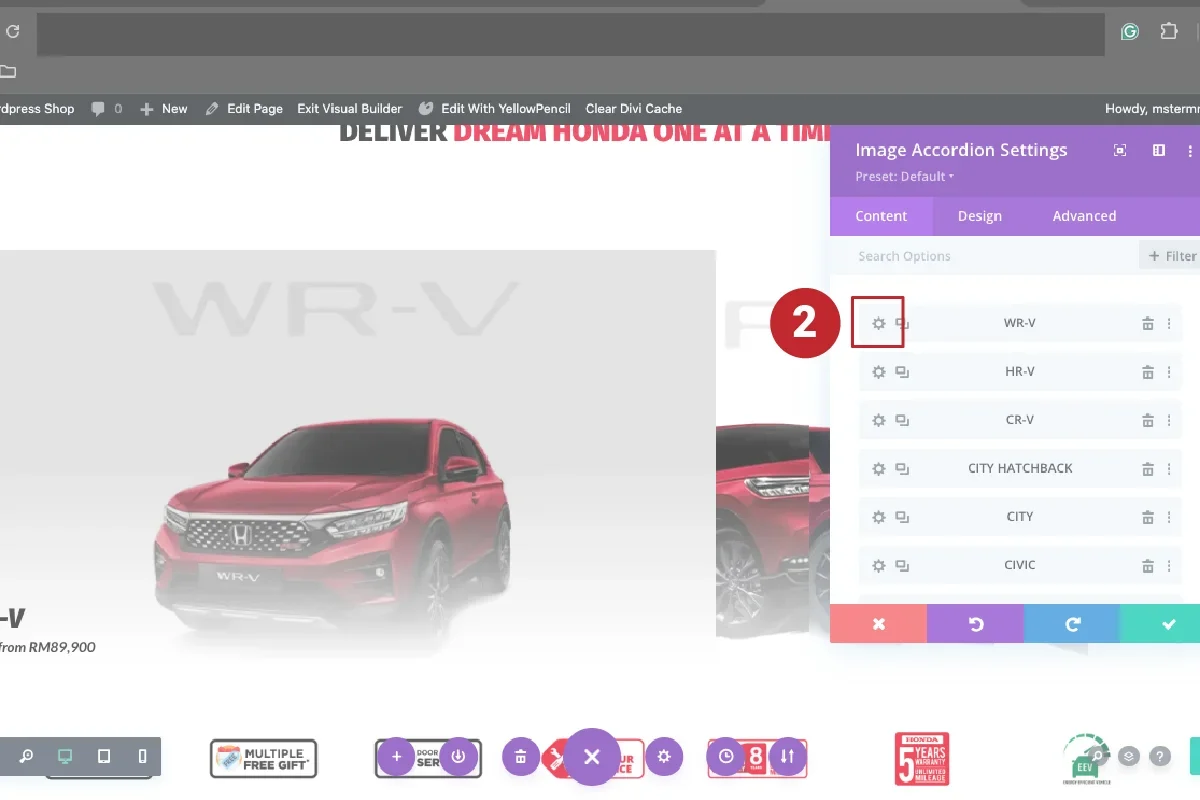Switch to the Design tab

click(x=979, y=216)
